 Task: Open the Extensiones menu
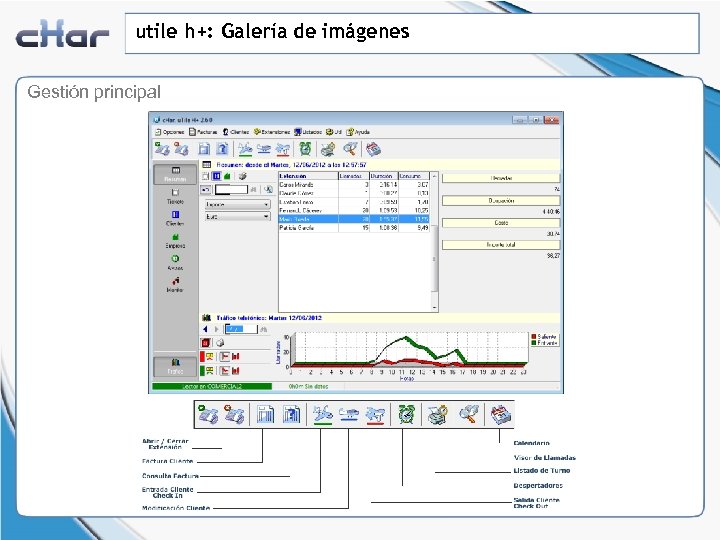pyautogui.click(x=272, y=132)
